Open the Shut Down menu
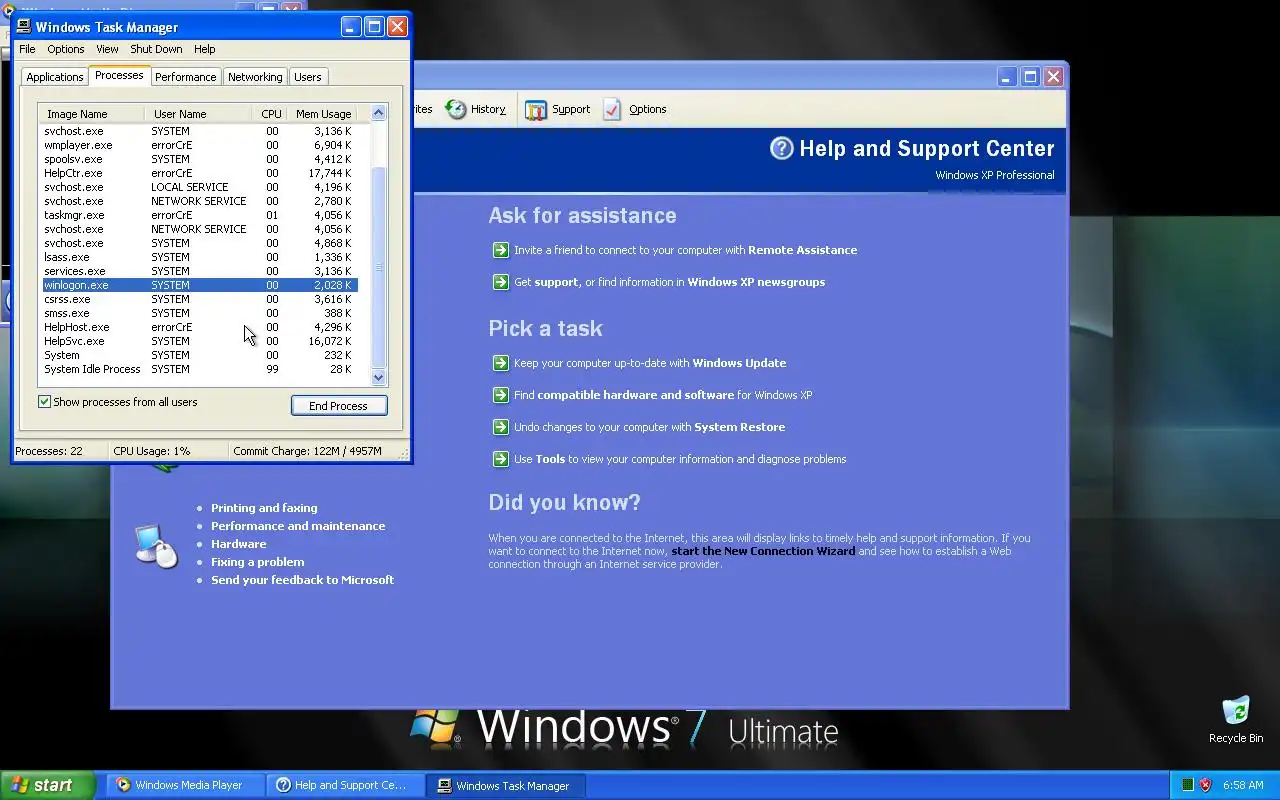Image resolution: width=1280 pixels, height=800 pixels. 156,49
